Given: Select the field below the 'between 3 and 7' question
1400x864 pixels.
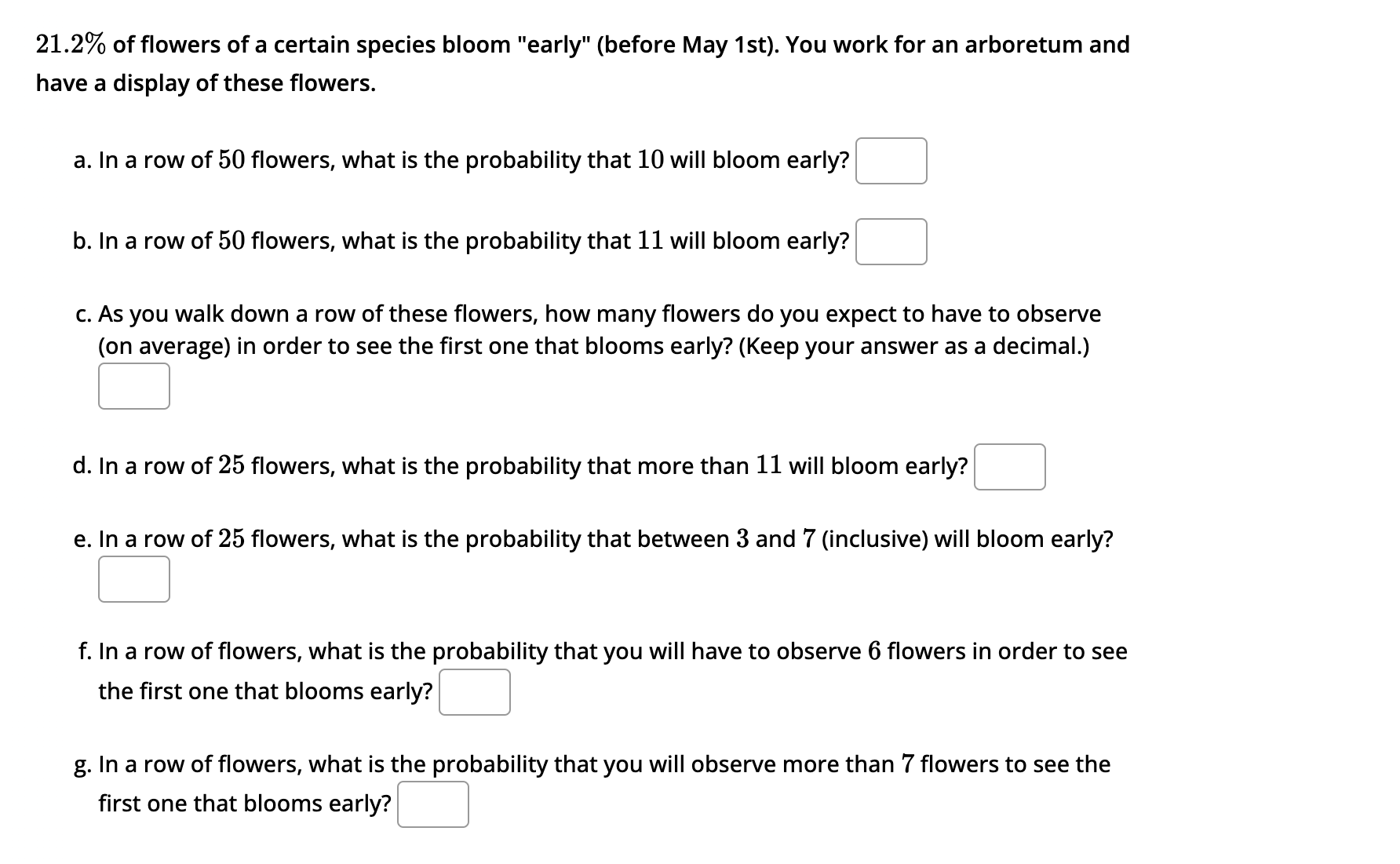Looking at the screenshot, I should (x=133, y=578).
